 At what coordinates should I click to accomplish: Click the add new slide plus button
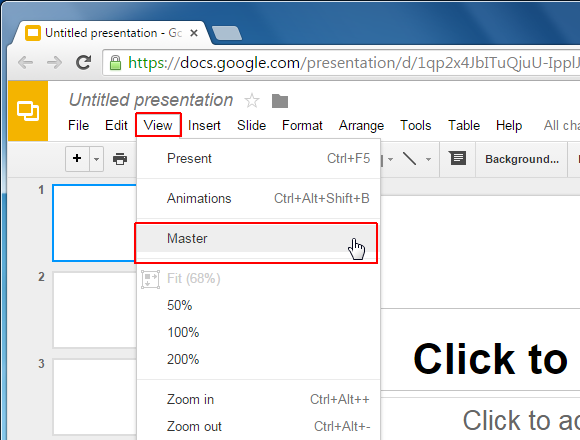point(77,159)
